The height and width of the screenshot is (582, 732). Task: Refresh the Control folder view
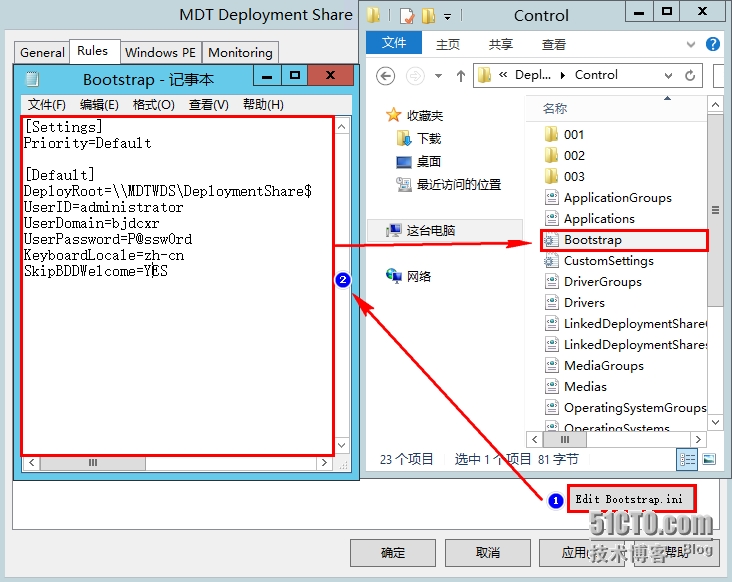(x=690, y=75)
